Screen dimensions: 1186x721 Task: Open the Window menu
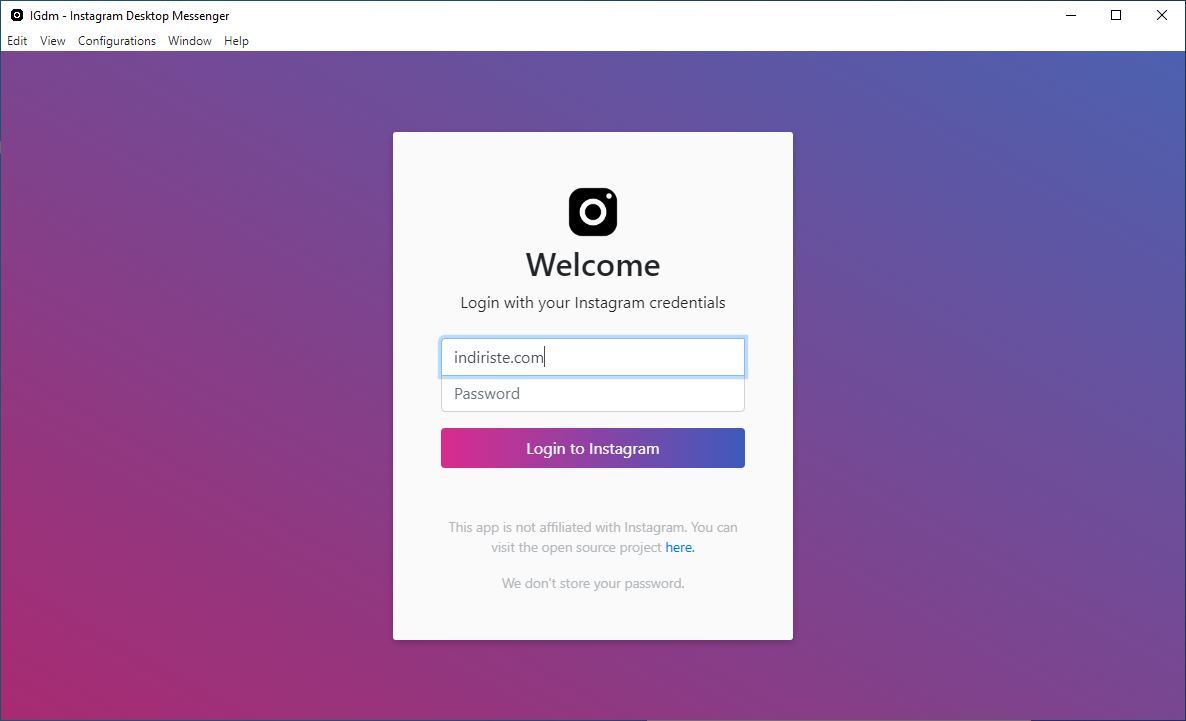[189, 41]
